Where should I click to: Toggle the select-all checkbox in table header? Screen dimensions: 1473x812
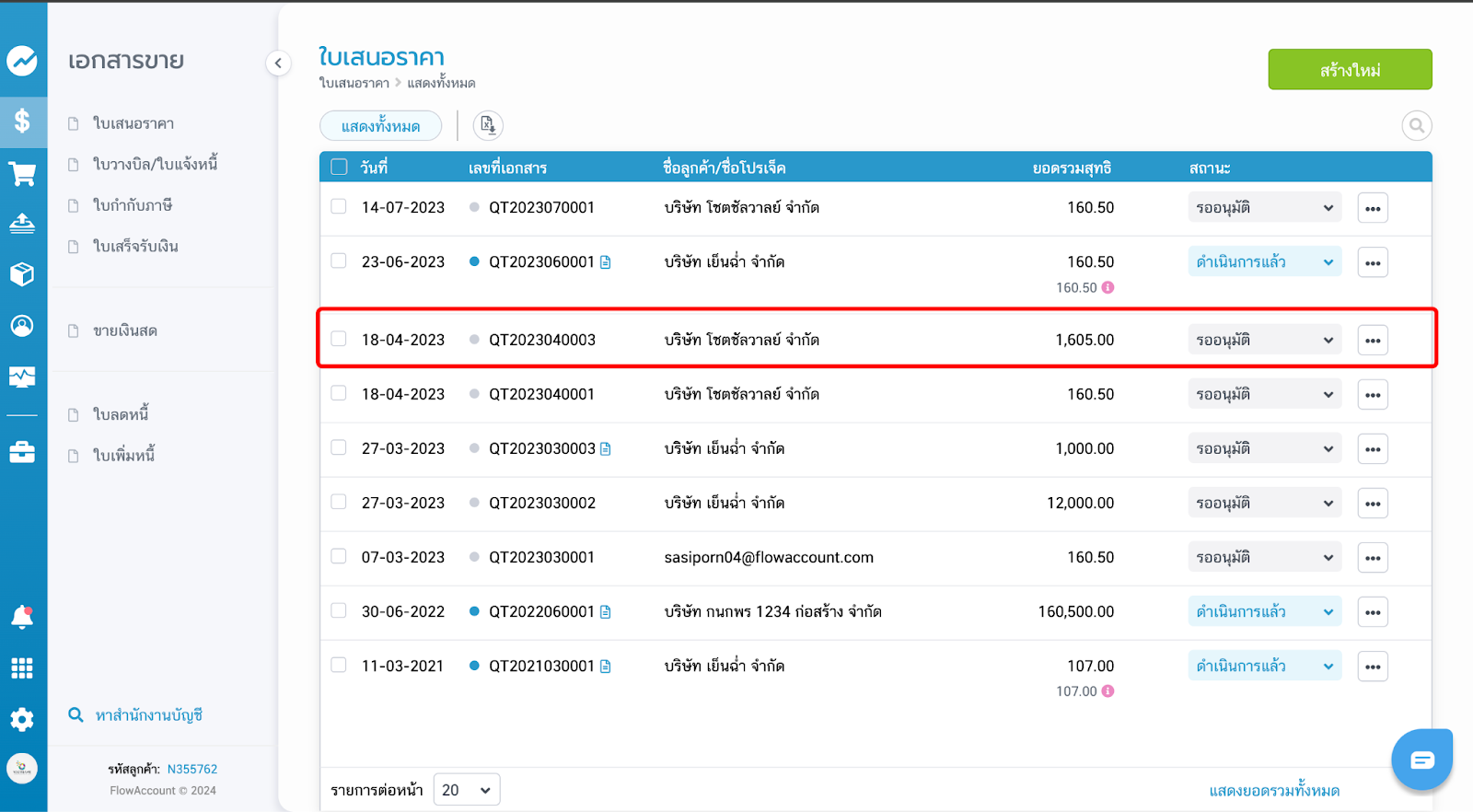(x=339, y=168)
